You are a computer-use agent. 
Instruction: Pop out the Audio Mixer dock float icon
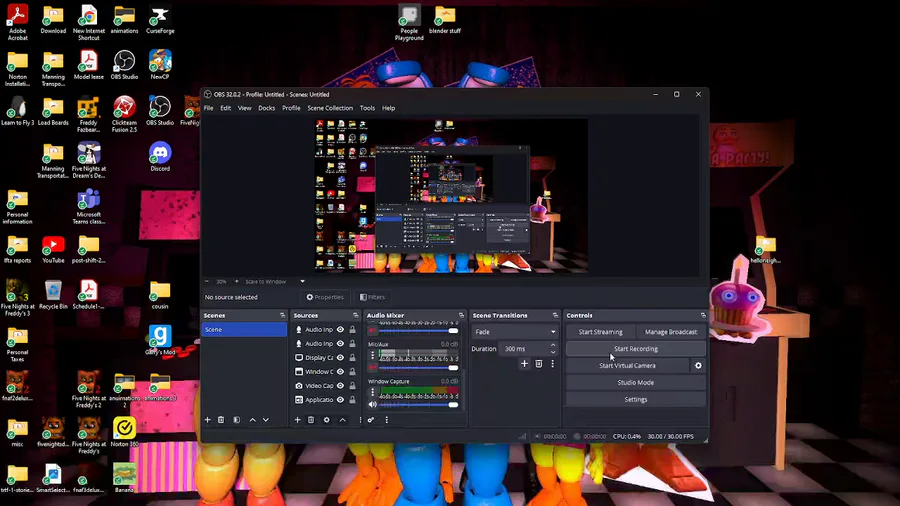pos(461,316)
